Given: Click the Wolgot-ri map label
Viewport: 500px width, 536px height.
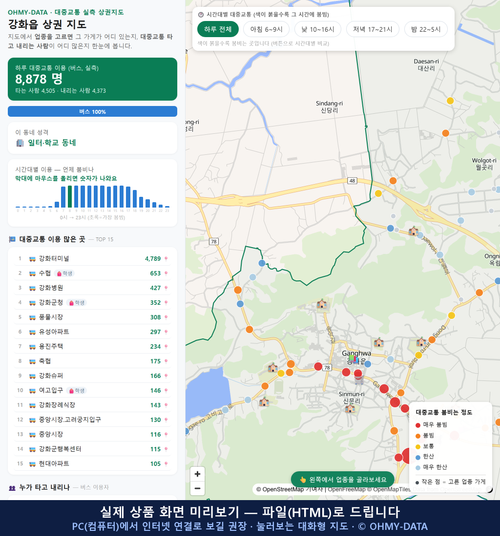Looking at the screenshot, I should (484, 163).
